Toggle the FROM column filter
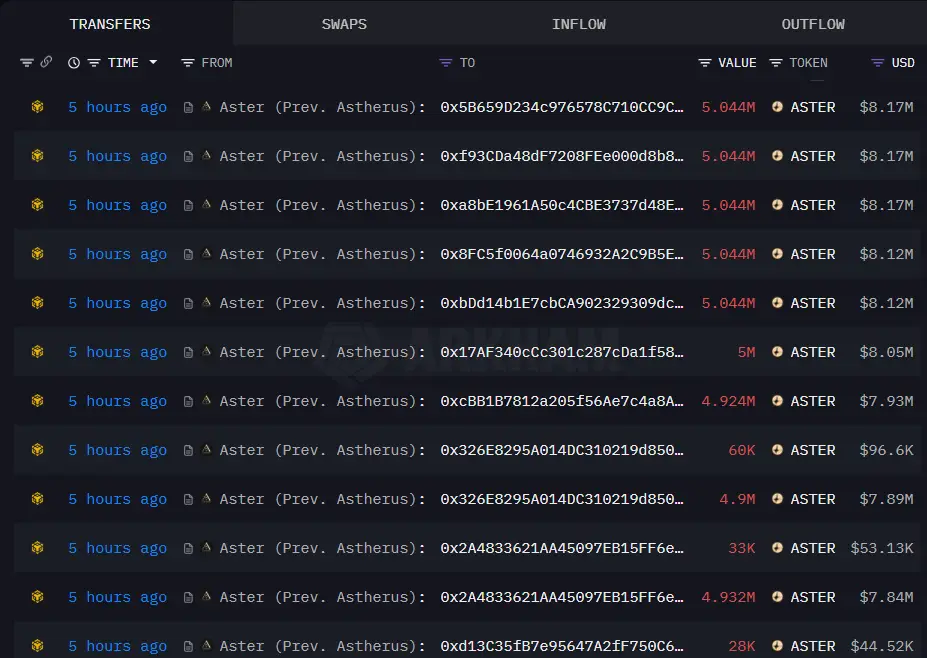 [x=187, y=62]
